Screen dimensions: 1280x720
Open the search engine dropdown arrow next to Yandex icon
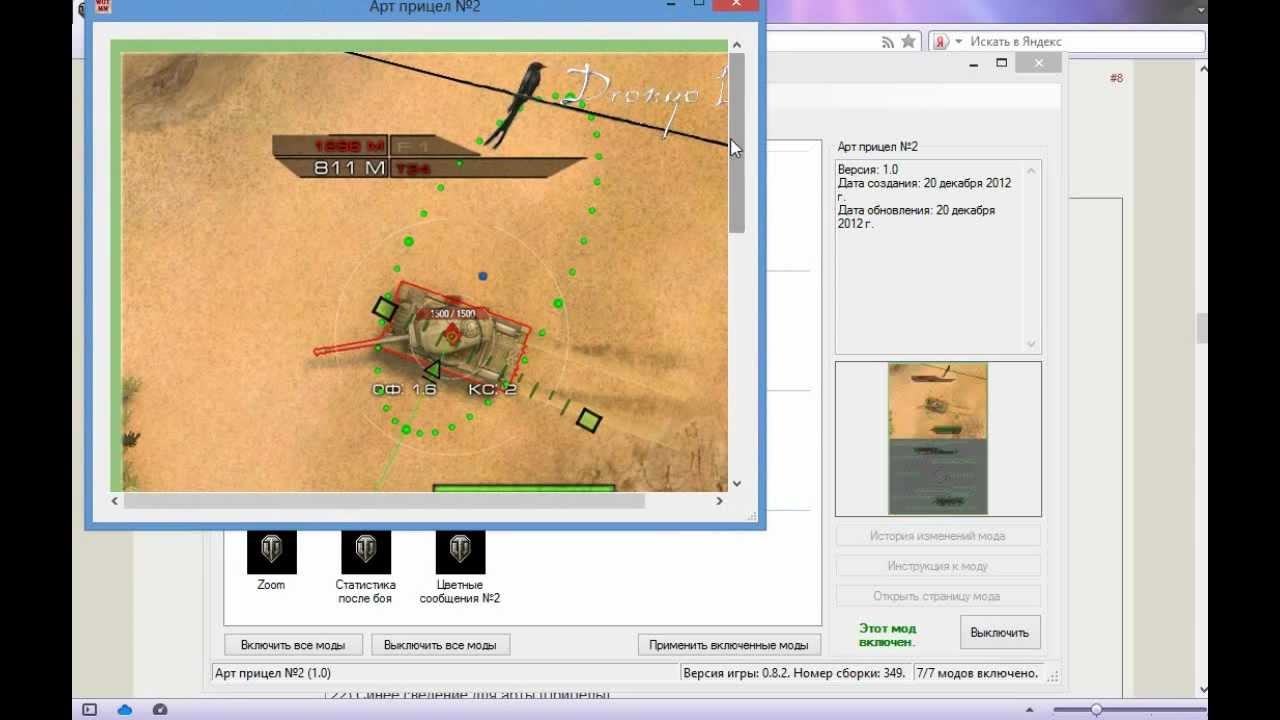click(x=958, y=42)
